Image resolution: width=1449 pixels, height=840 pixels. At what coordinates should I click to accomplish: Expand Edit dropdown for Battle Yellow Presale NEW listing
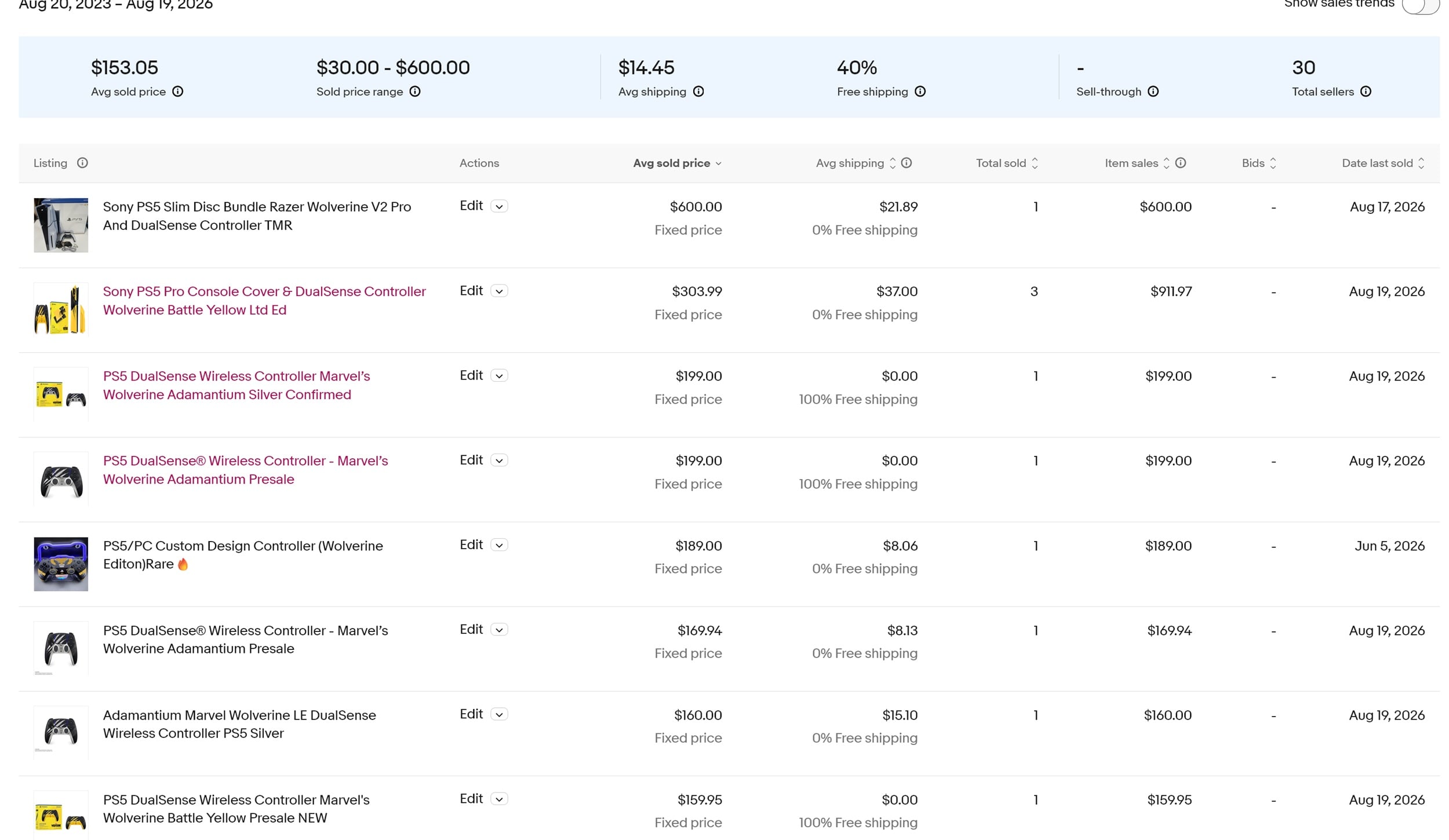(499, 798)
